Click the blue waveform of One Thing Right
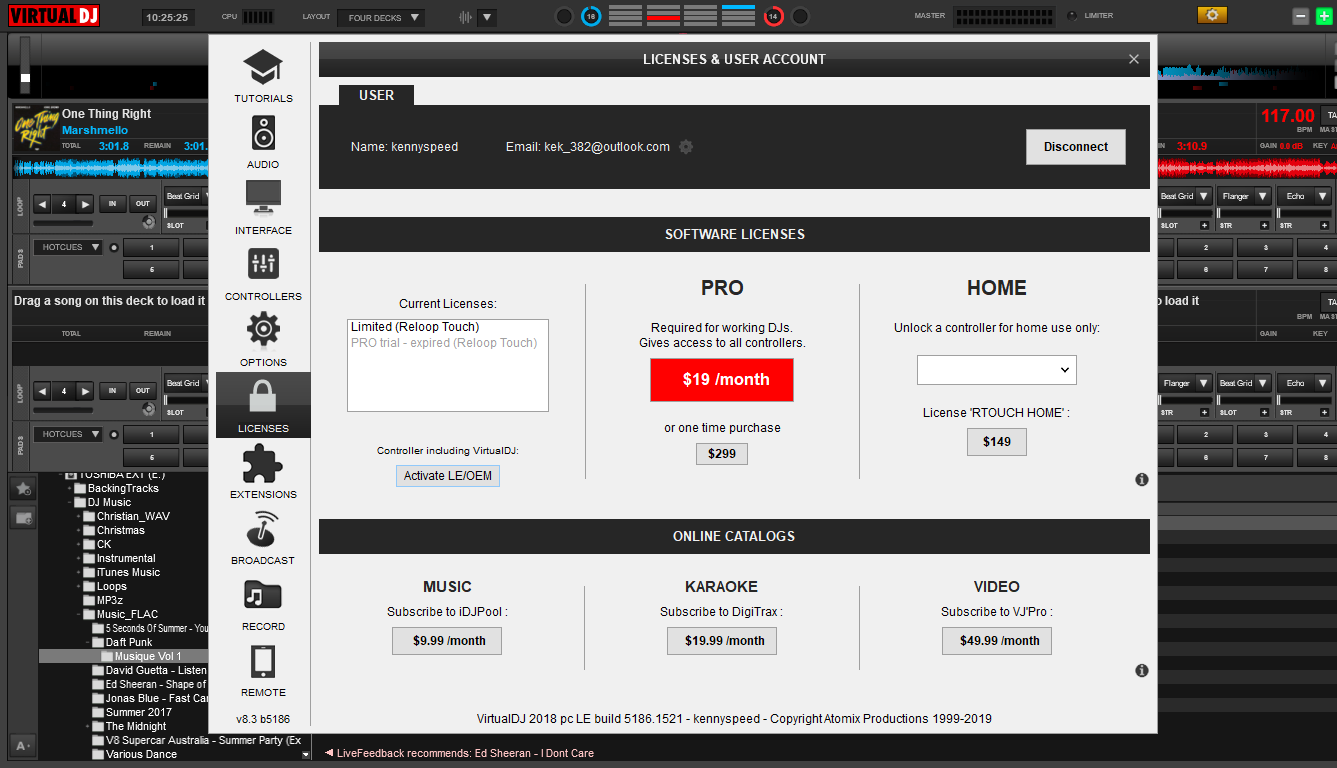The height and width of the screenshot is (768, 1337). tap(110, 168)
